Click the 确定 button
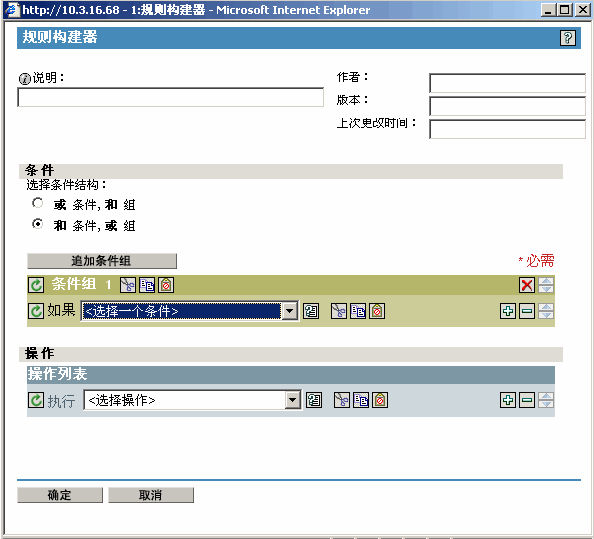 (60, 495)
